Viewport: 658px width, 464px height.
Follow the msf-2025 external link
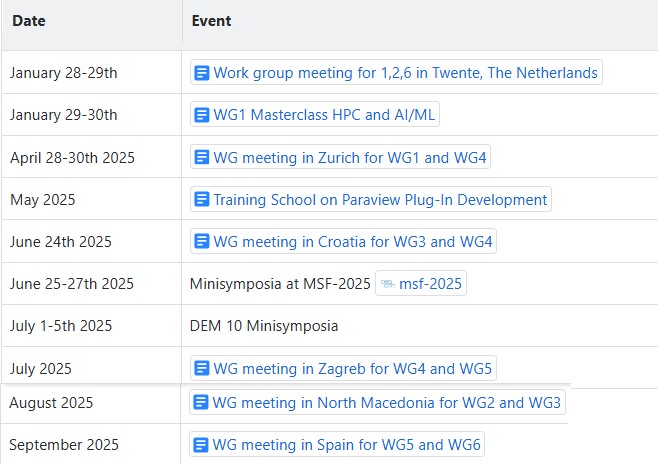tap(430, 284)
